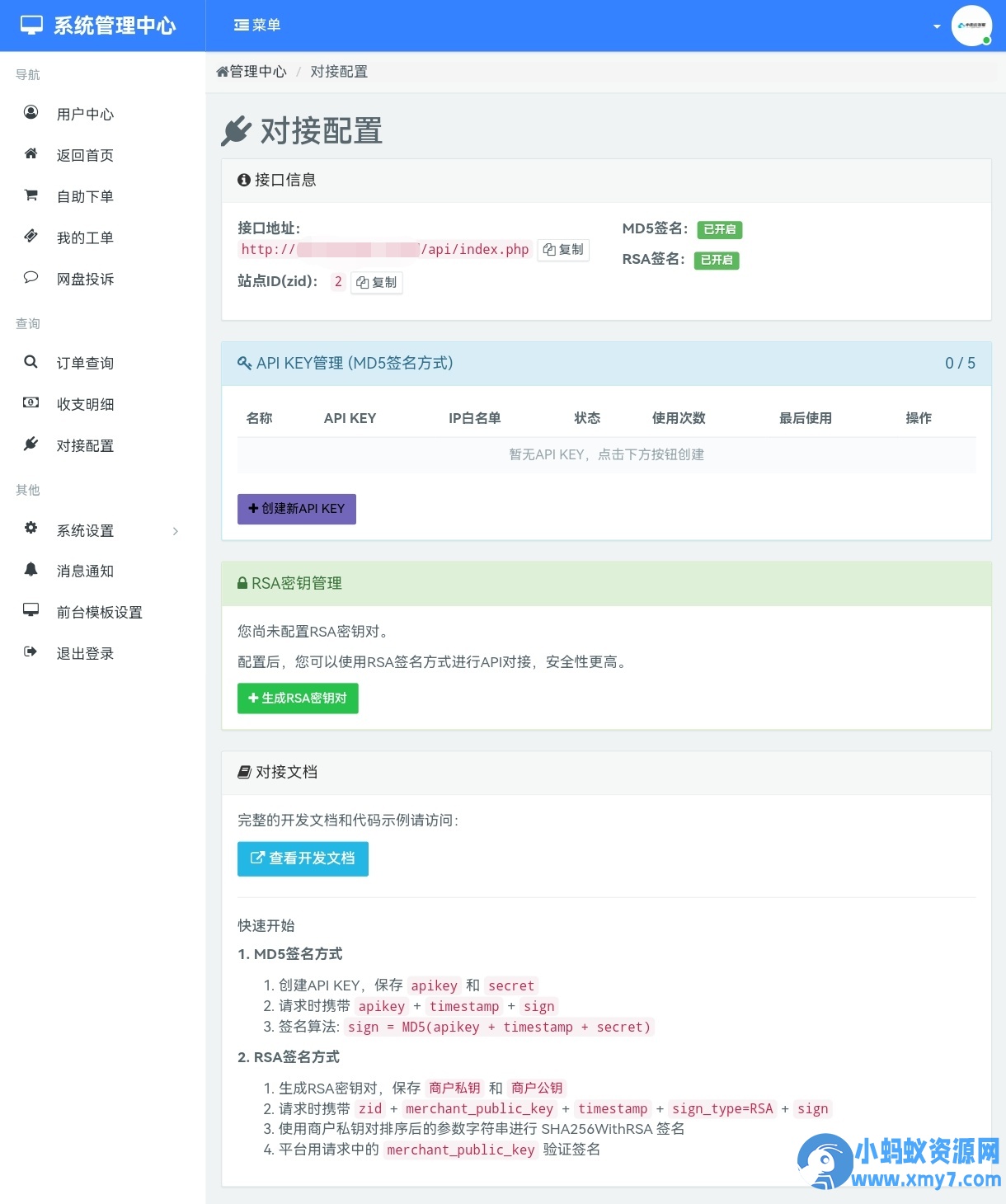Click the monitor icon beside 系统管理中心

coord(31,26)
